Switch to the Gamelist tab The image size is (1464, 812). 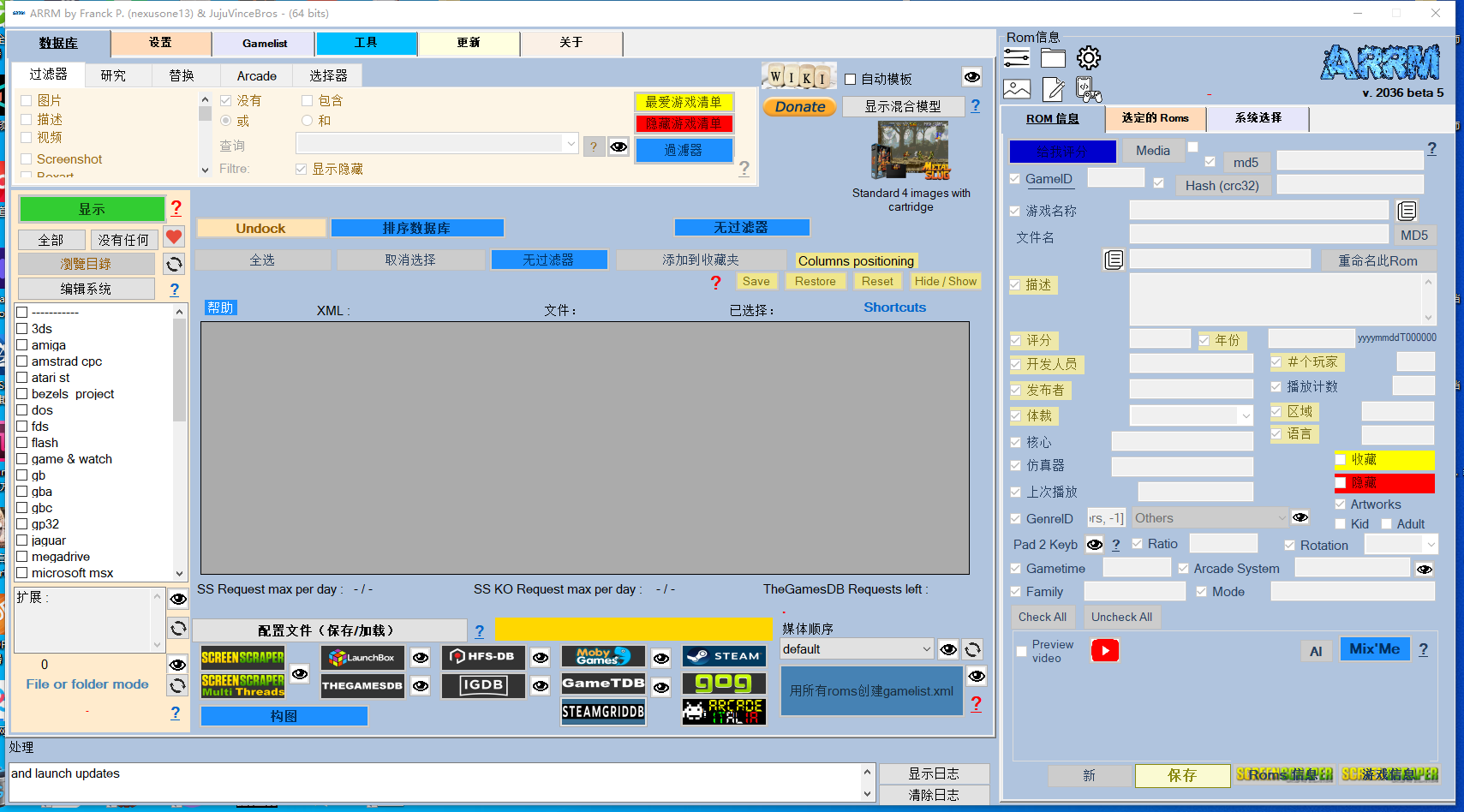pos(264,44)
